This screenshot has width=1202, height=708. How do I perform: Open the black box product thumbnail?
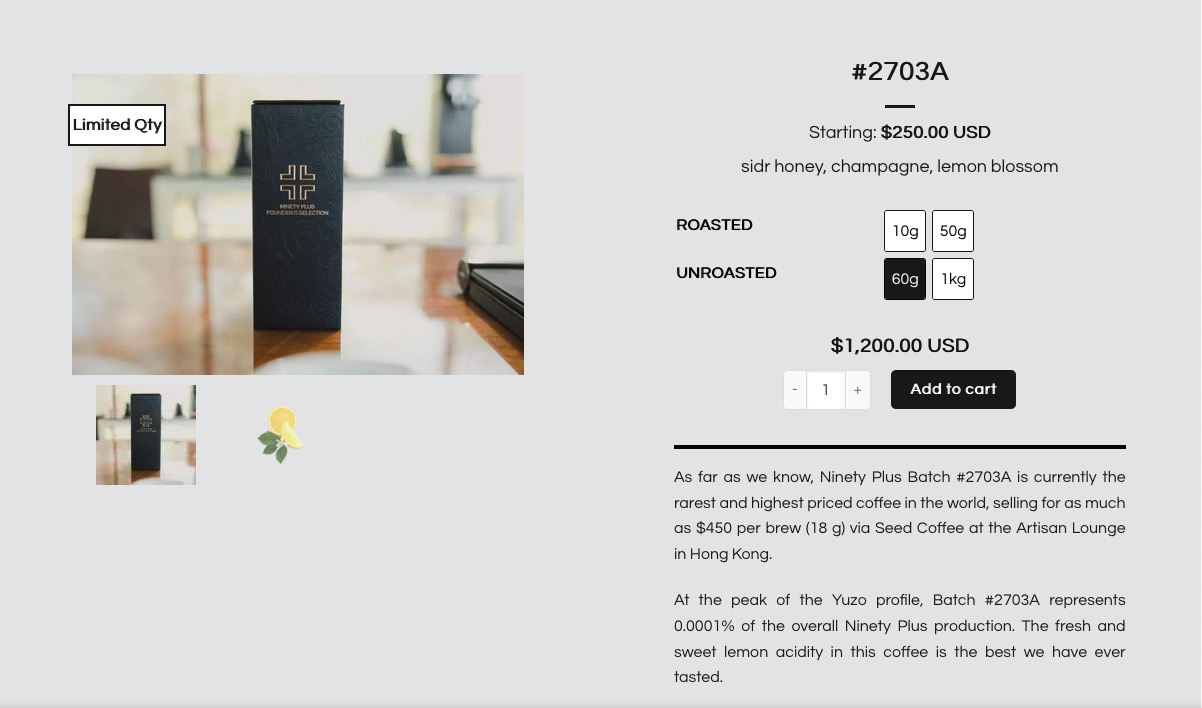pyautogui.click(x=146, y=435)
